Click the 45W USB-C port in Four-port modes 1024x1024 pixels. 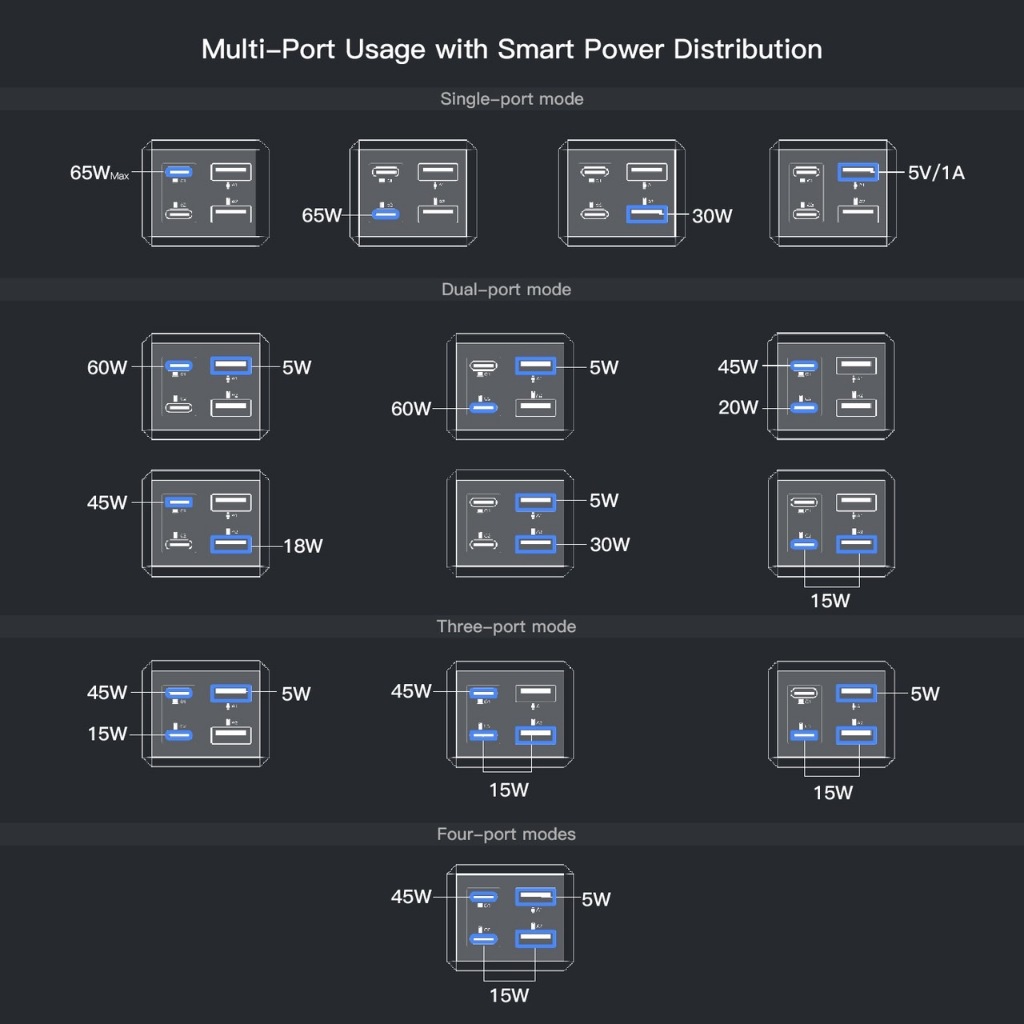click(484, 897)
